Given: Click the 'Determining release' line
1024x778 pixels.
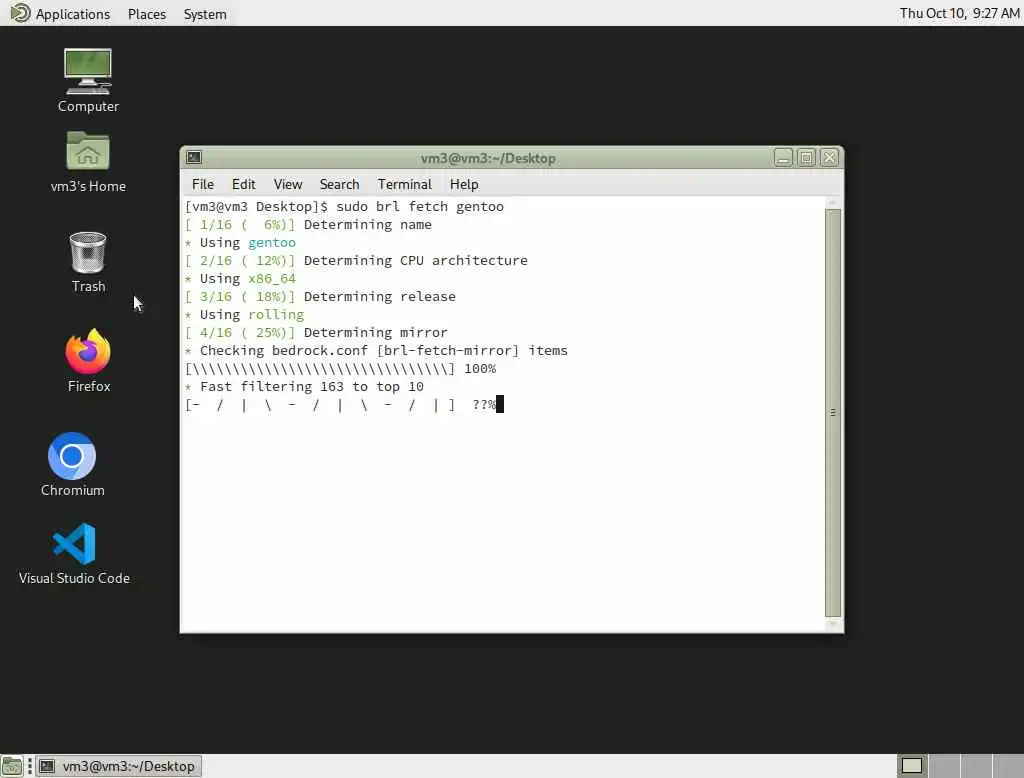Looking at the screenshot, I should pyautogui.click(x=321, y=297).
